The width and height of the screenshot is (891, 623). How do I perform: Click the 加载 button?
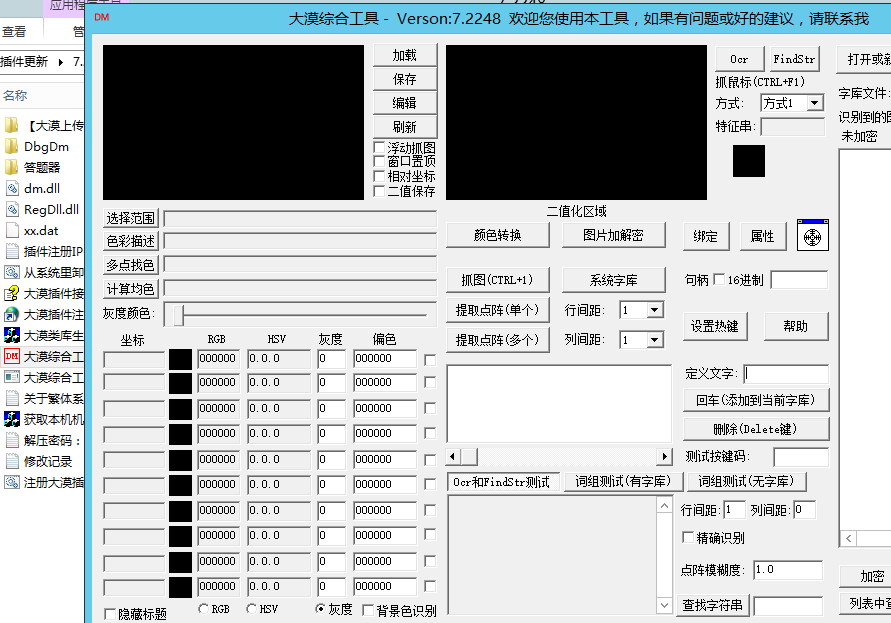click(405, 55)
